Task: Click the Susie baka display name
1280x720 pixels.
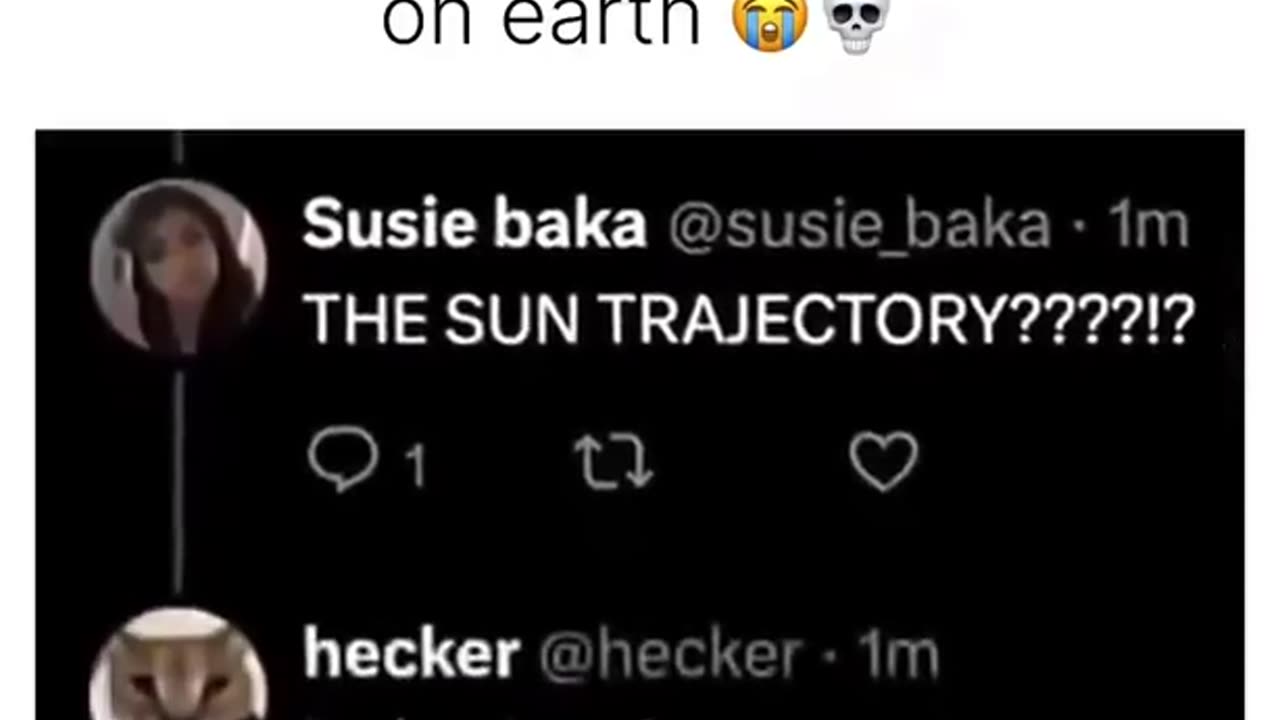Action: 475,224
